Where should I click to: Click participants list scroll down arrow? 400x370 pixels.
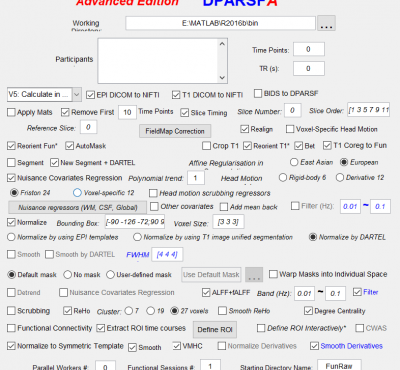222,78
